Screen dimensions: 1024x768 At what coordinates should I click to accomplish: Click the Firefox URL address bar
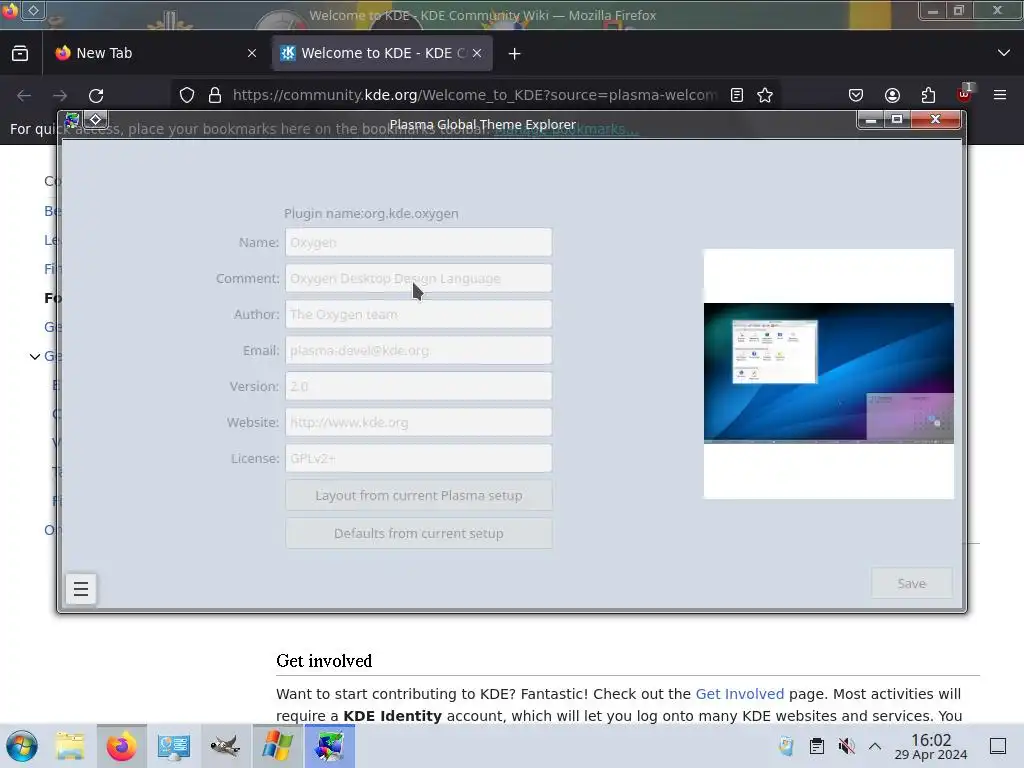[x=475, y=95]
